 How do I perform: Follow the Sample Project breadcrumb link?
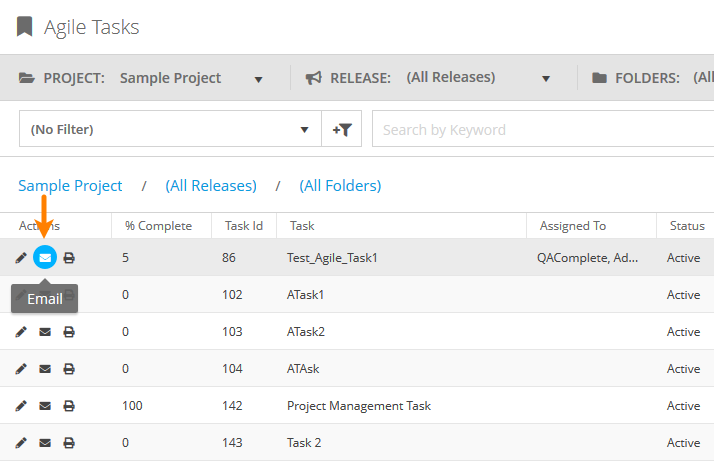tap(70, 186)
